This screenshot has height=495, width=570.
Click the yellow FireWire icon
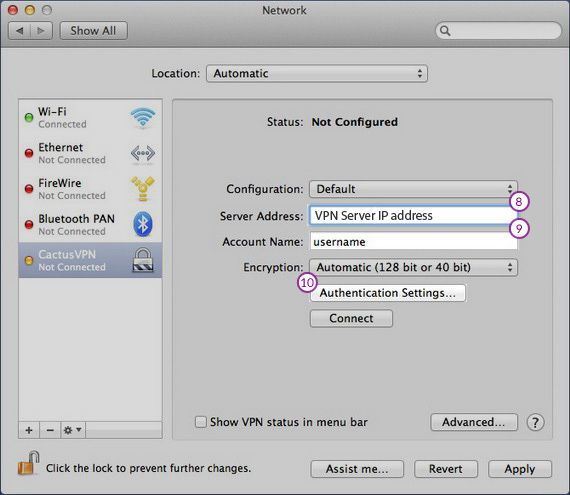[143, 189]
